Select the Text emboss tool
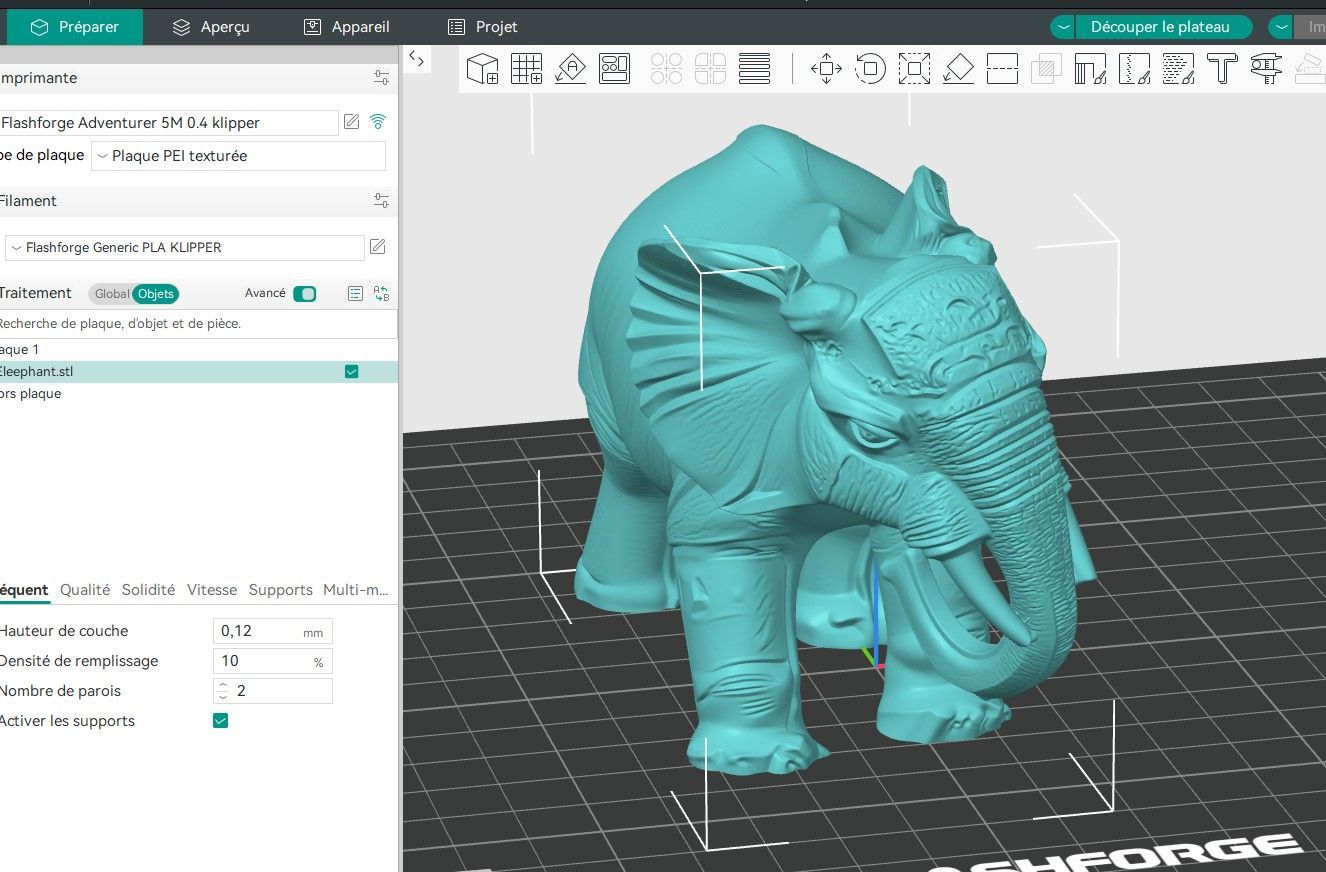 [x=1222, y=68]
